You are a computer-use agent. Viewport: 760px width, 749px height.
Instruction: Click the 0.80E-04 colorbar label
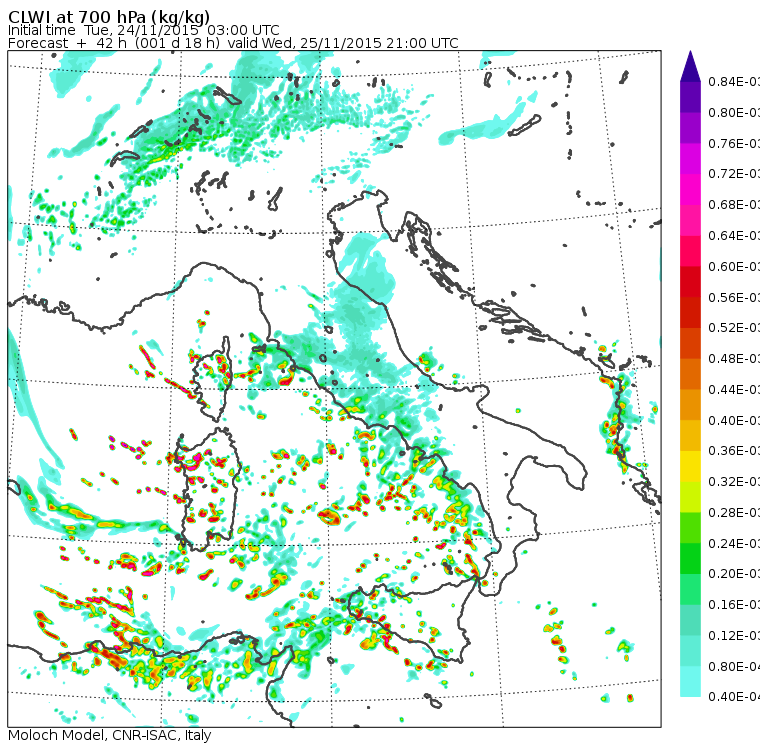click(x=733, y=667)
